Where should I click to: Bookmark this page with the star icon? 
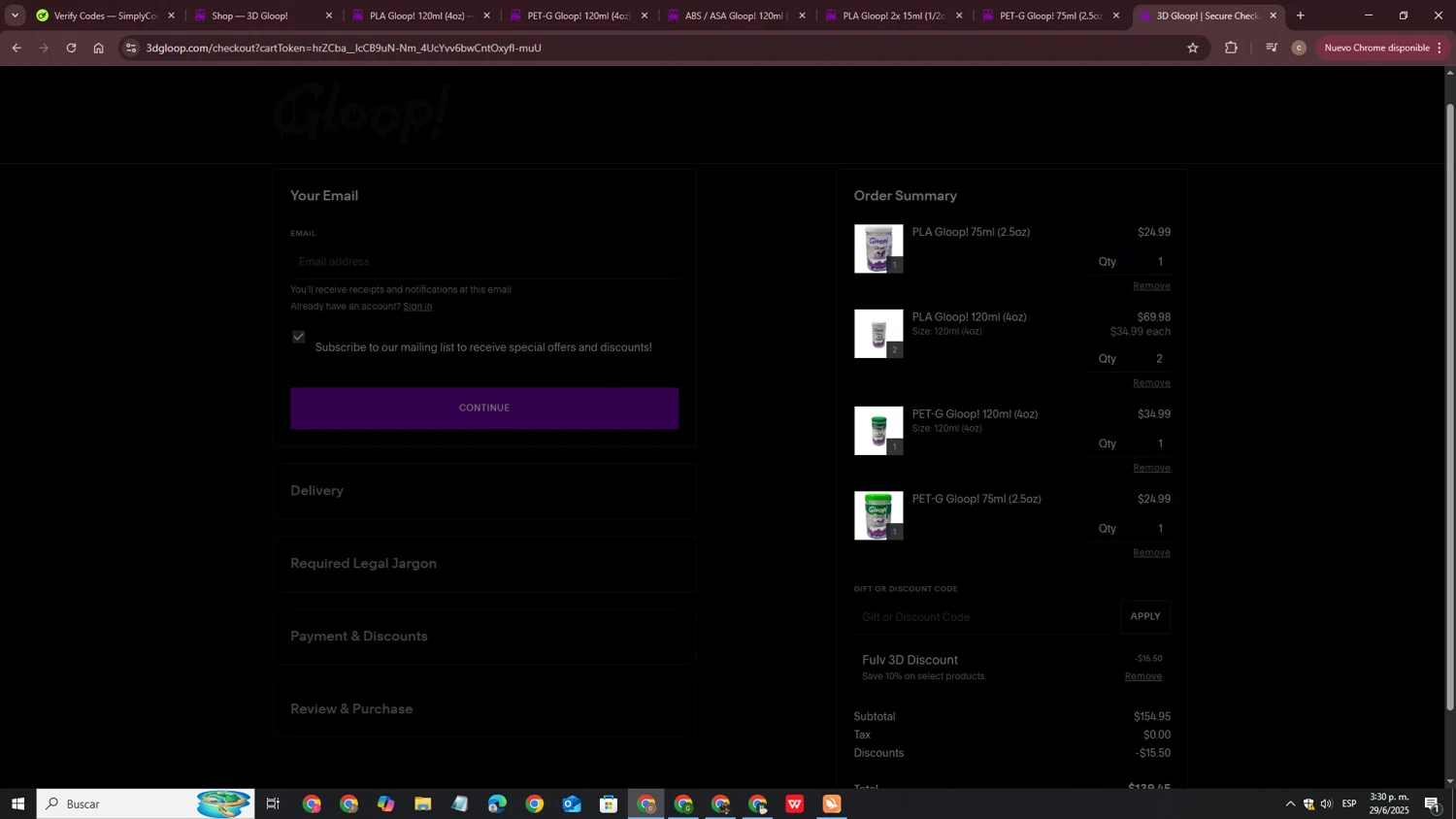1193,48
